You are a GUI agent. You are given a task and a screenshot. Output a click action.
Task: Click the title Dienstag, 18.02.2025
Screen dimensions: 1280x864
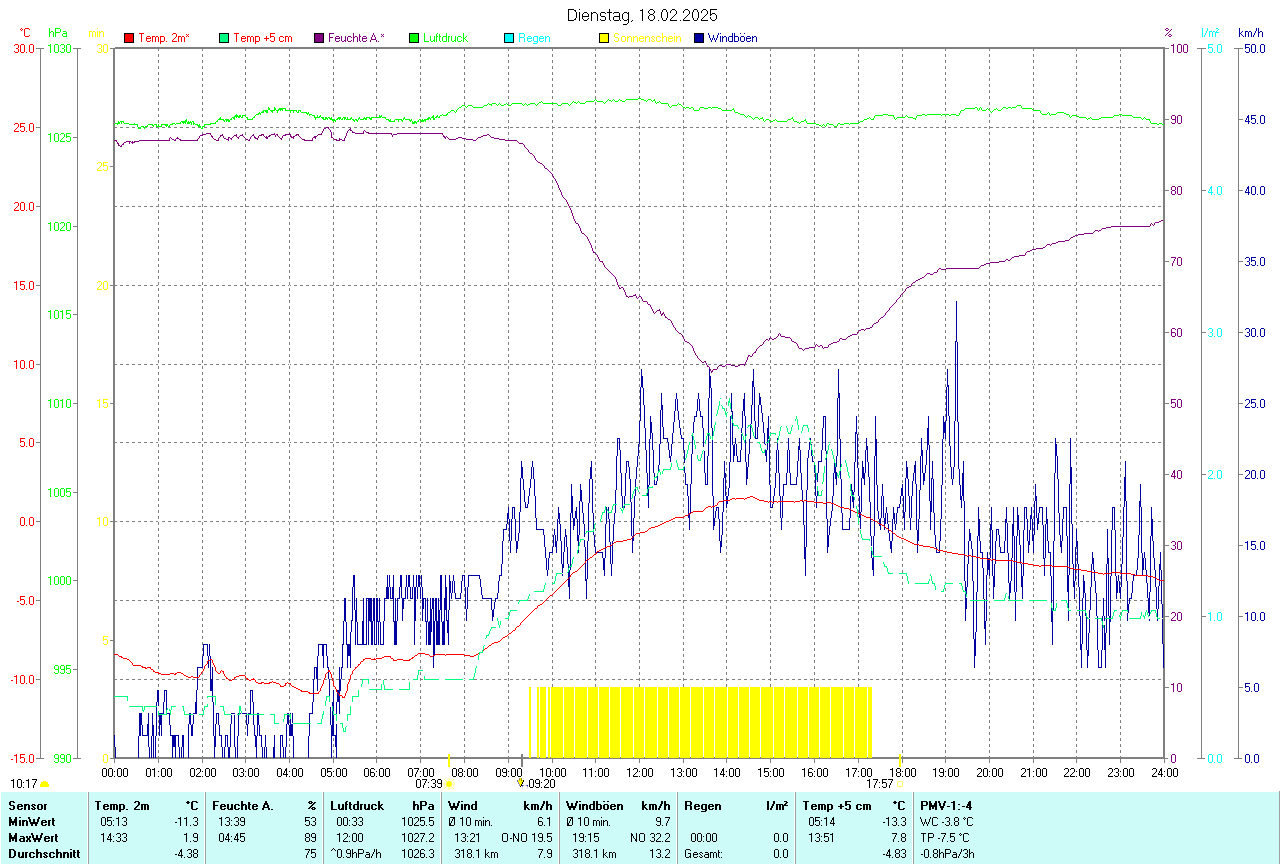click(x=642, y=15)
